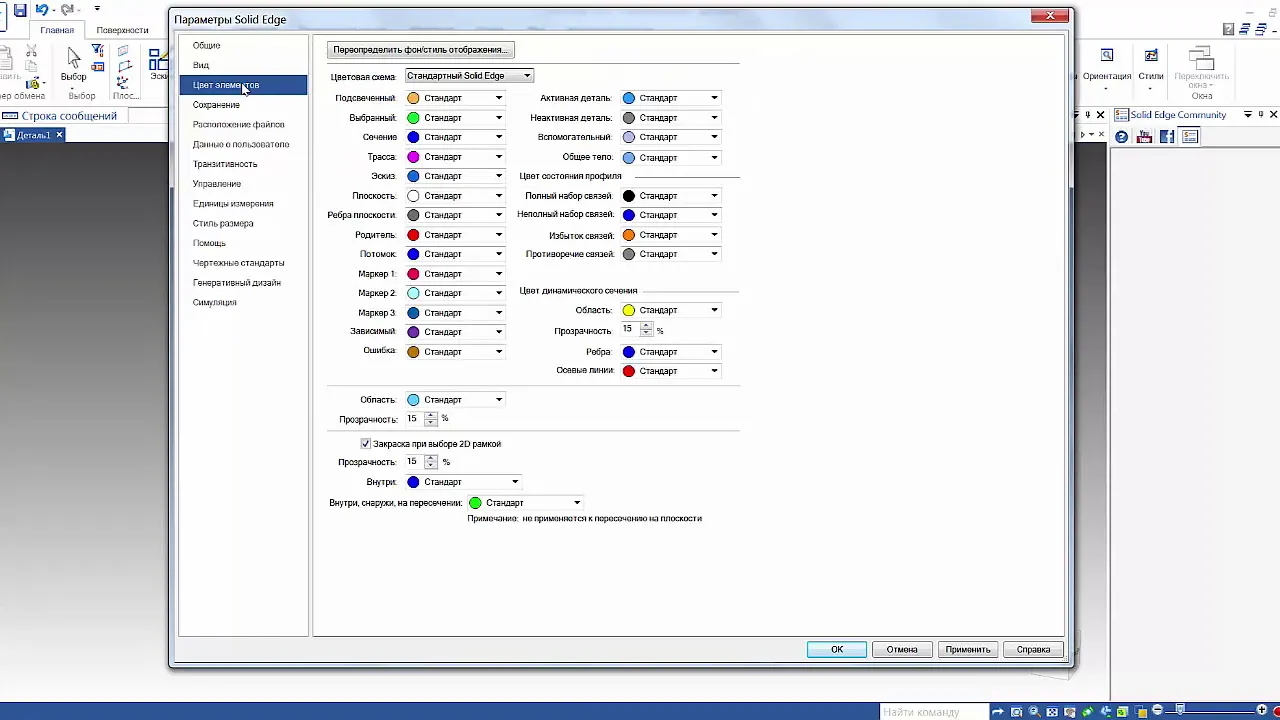
Task: Click the Save icon in quick access toolbar
Action: (x=20, y=10)
